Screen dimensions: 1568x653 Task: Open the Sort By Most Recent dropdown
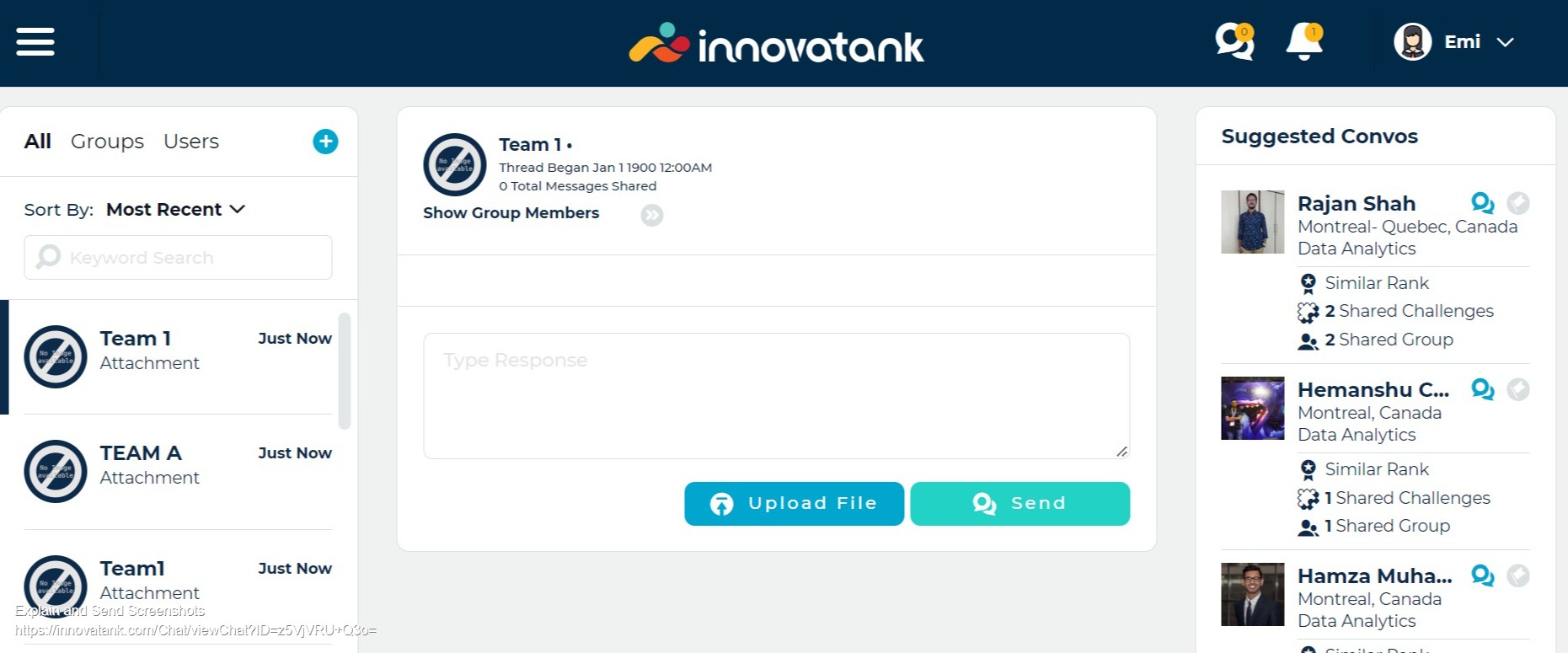click(175, 209)
